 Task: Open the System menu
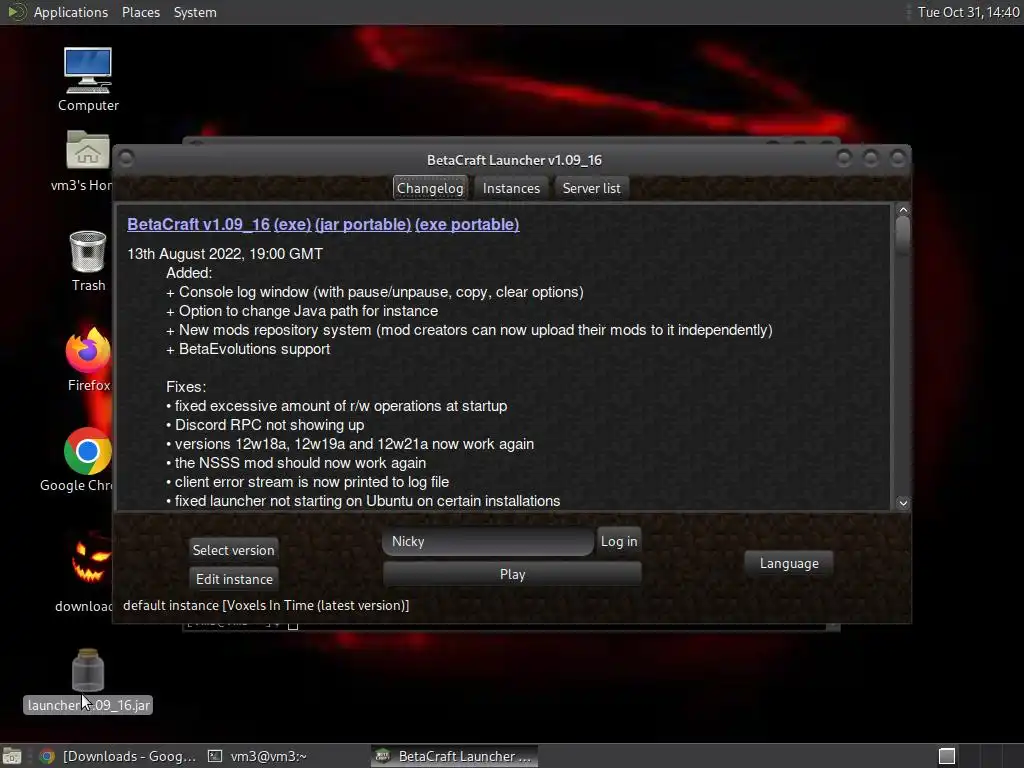click(195, 12)
